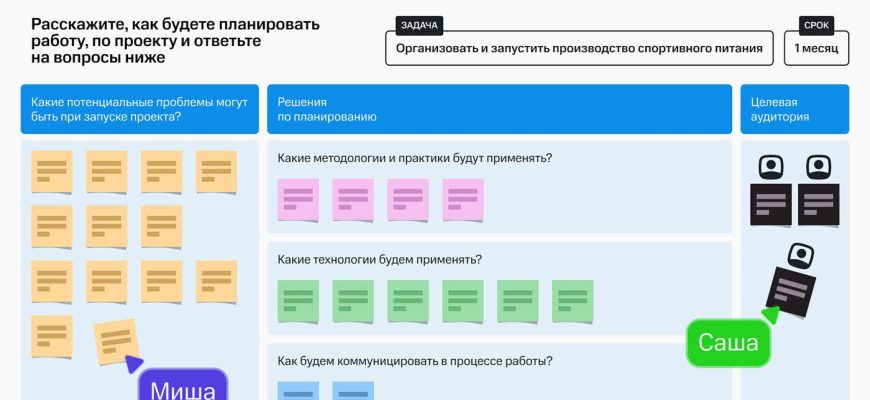Image resolution: width=870 pixels, height=400 pixels.
Task: Click the first blue sticky note
Action: pyautogui.click(x=298, y=391)
